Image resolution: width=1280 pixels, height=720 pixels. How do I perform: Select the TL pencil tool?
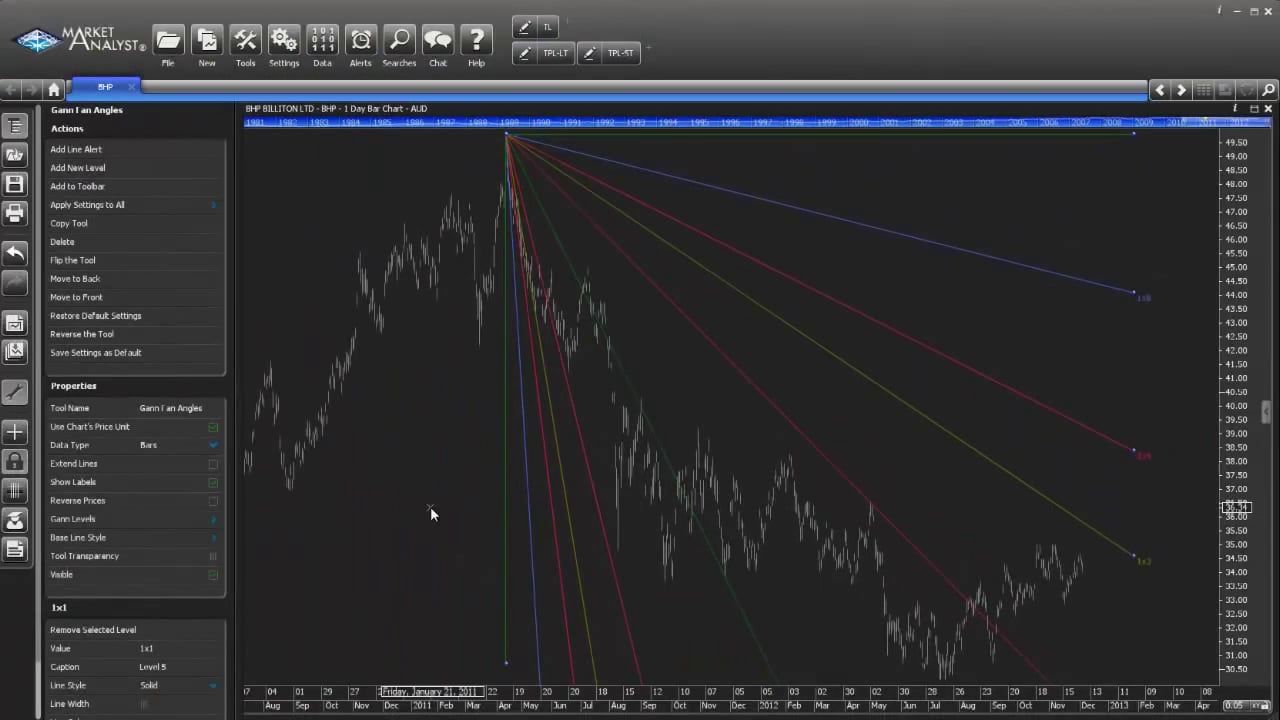point(536,28)
